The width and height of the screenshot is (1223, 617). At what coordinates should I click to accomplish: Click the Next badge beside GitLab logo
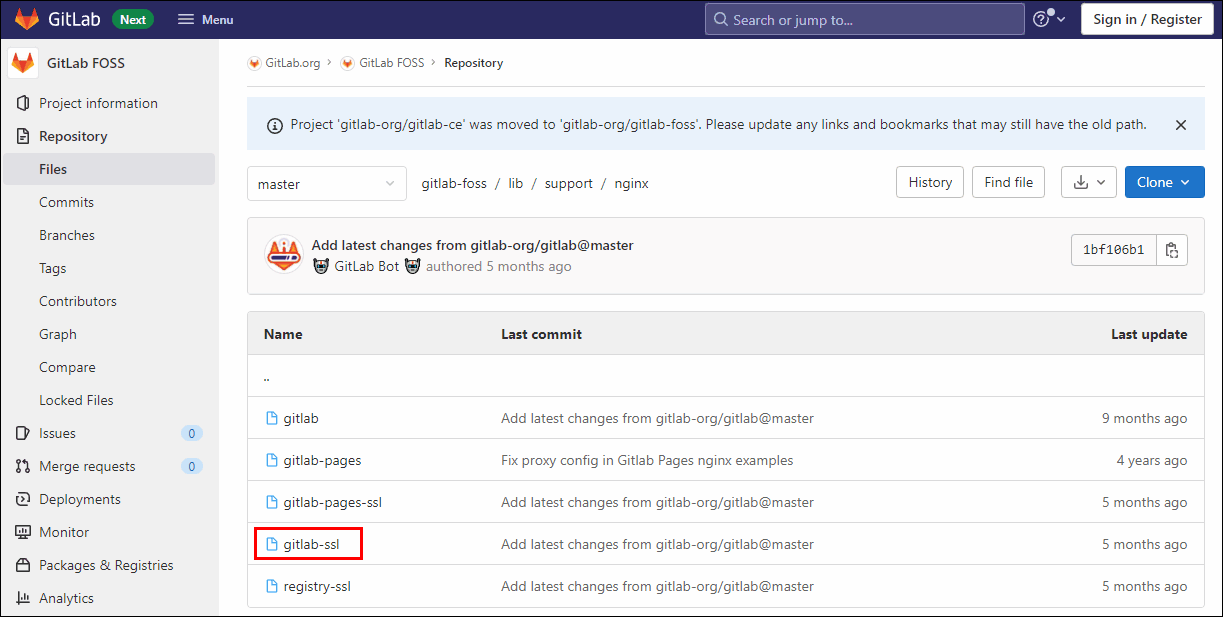(132, 19)
